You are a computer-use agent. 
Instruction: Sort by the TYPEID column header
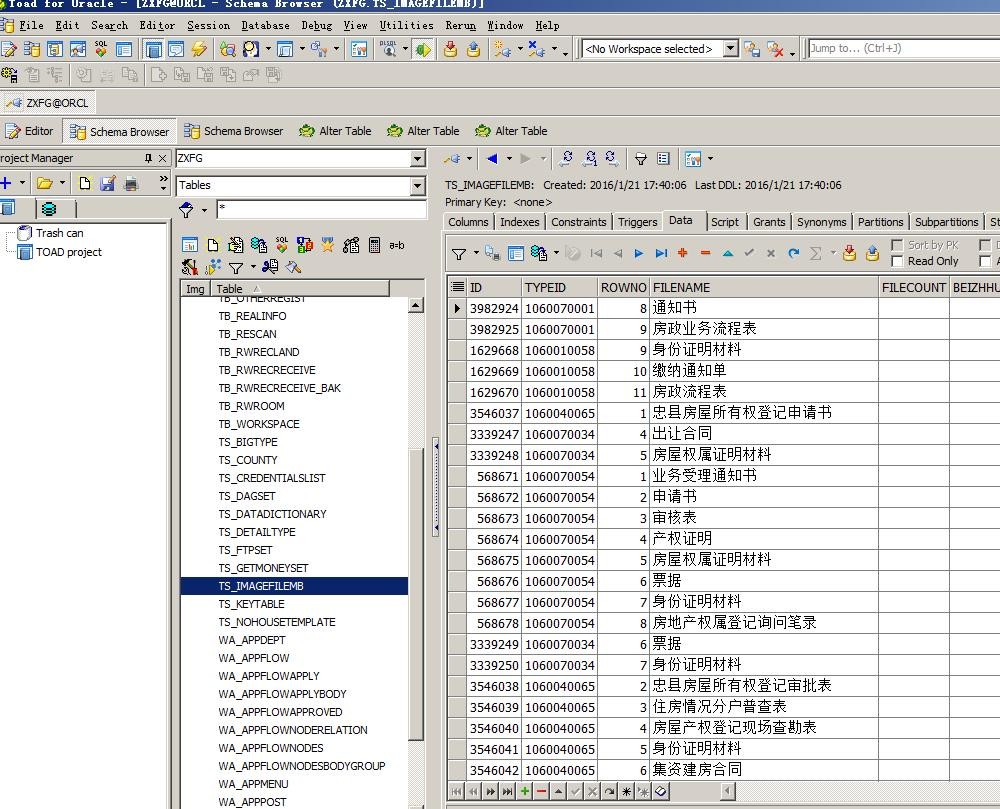tap(559, 288)
